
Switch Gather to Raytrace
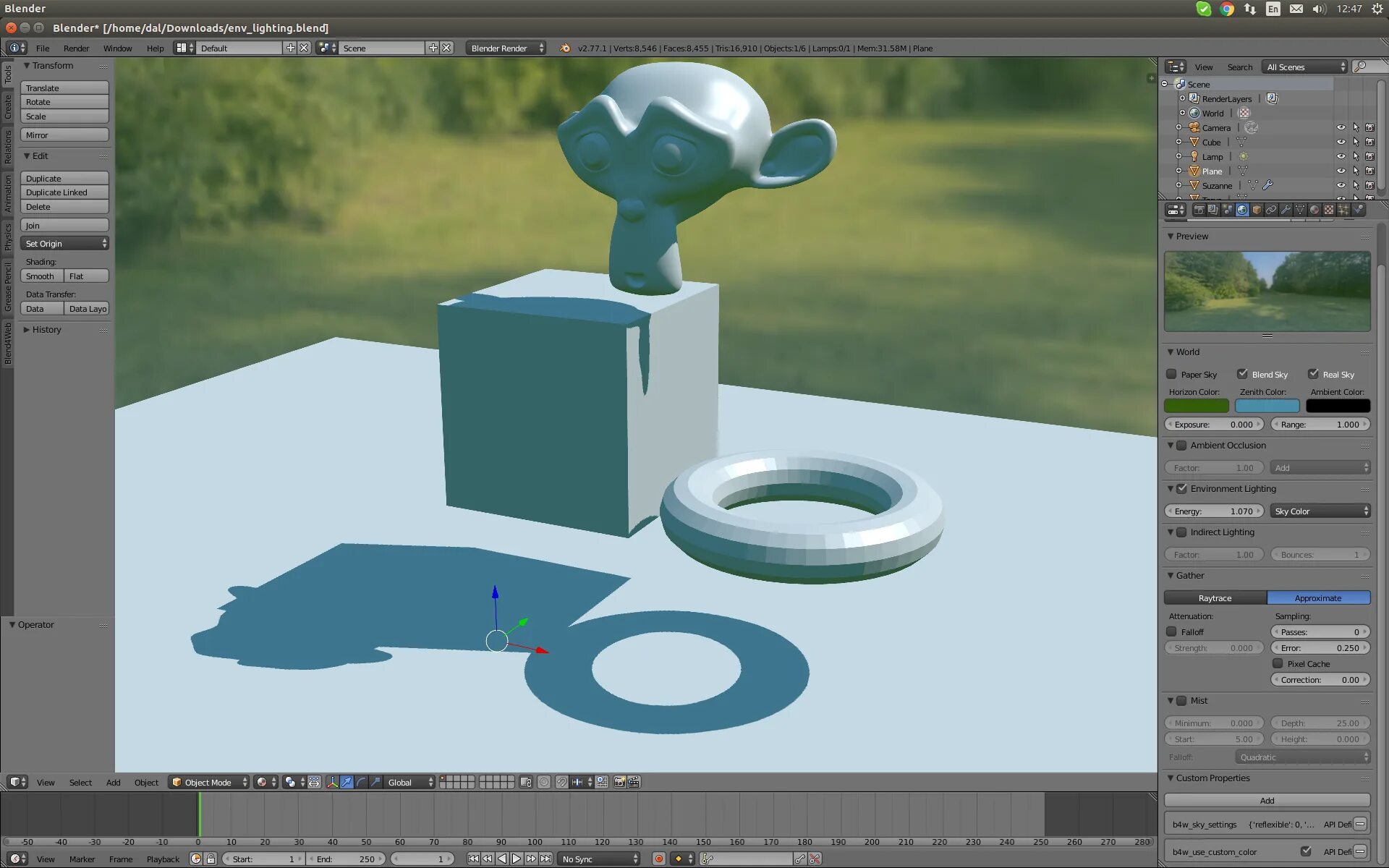pyautogui.click(x=1215, y=598)
